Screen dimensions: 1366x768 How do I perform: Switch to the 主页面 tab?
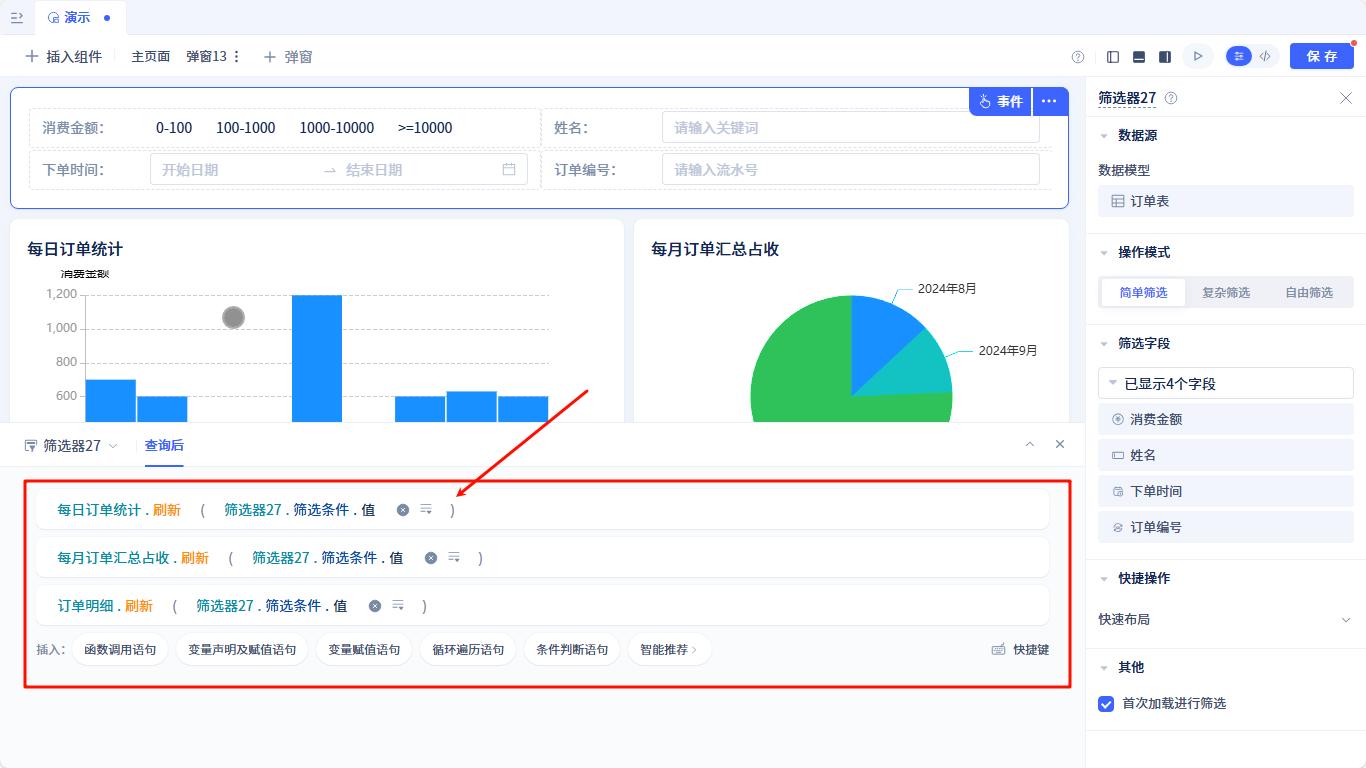[150, 56]
